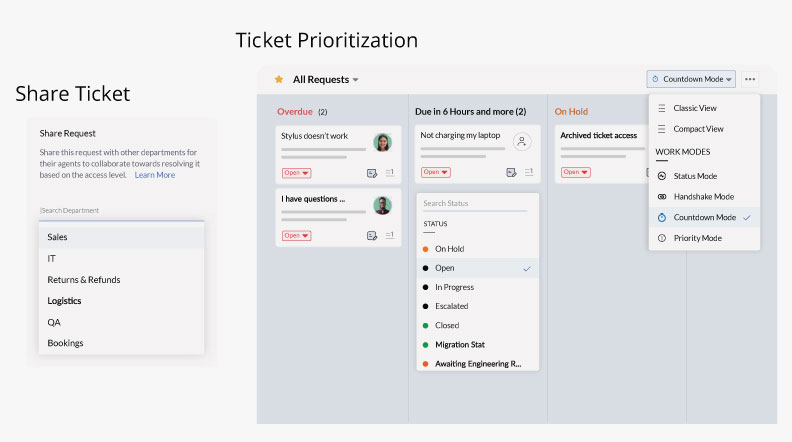
Task: Click the Status Mode icon in work modes
Action: [x=662, y=176]
